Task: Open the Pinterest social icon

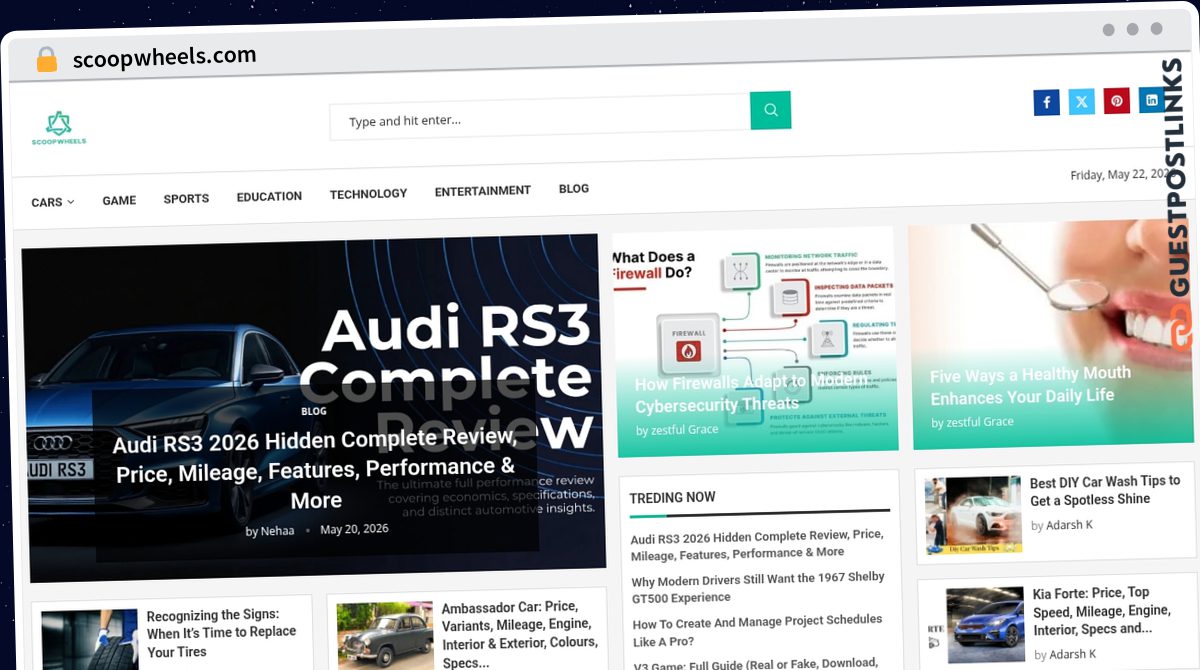Action: pyautogui.click(x=1117, y=101)
